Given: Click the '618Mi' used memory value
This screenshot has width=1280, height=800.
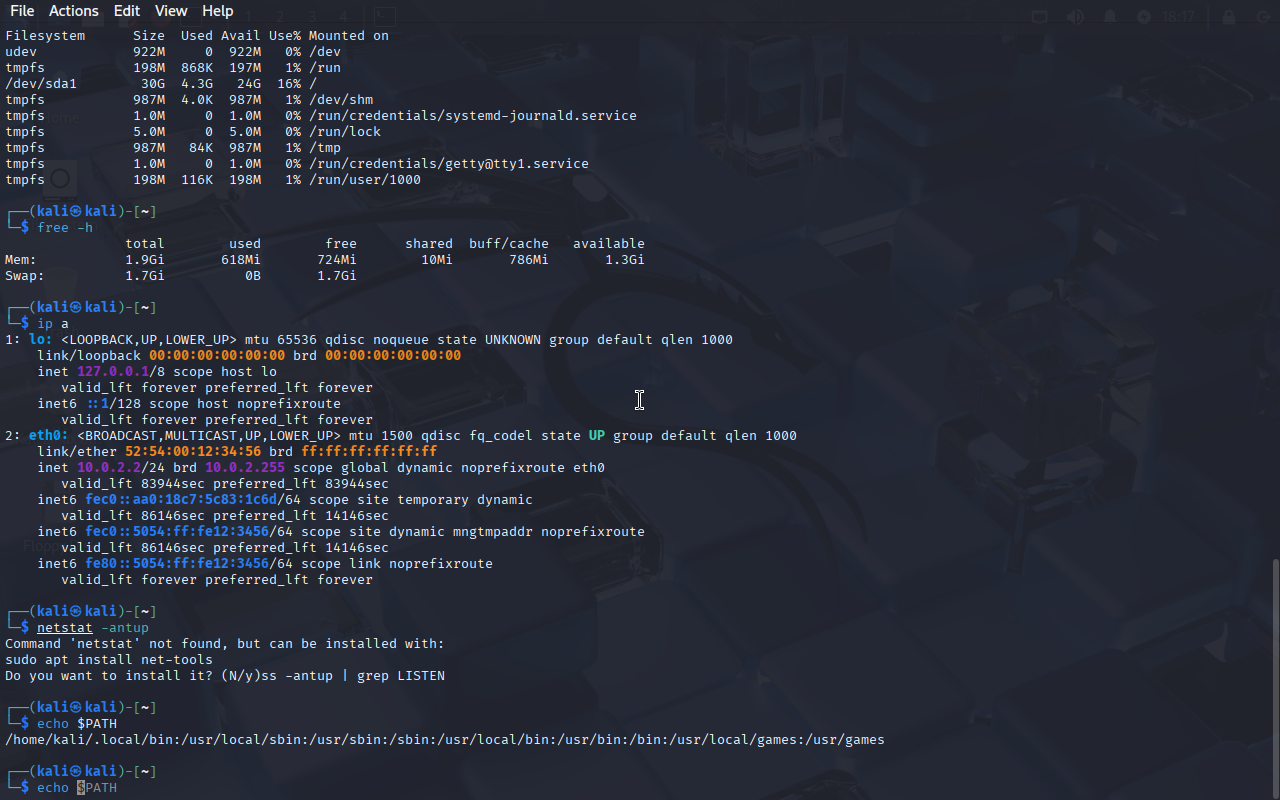Looking at the screenshot, I should pos(241,260).
